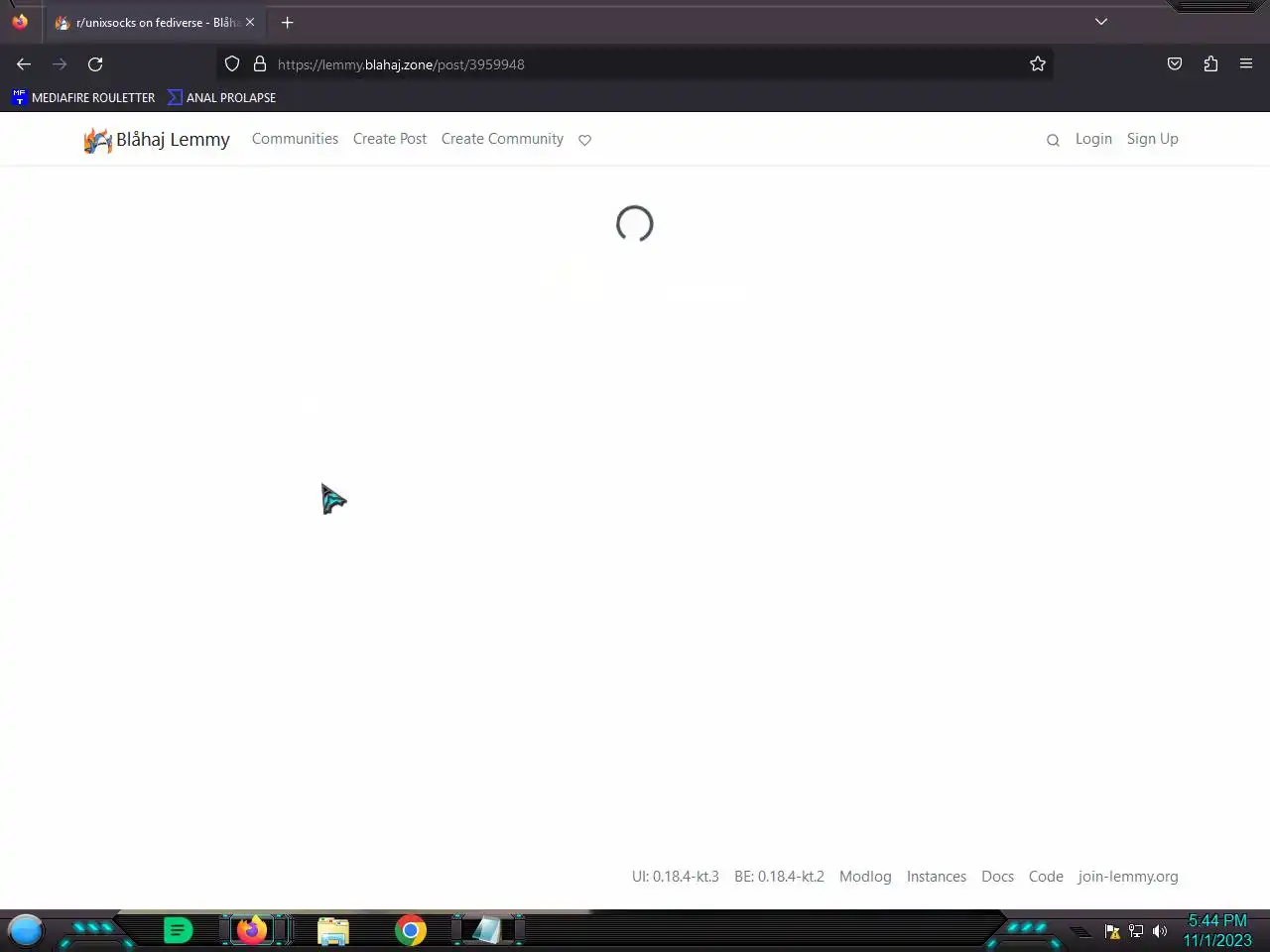Viewport: 1270px width, 952px height.
Task: Open the MEDIAFIRE ROULETTER bookmark
Action: point(83,97)
